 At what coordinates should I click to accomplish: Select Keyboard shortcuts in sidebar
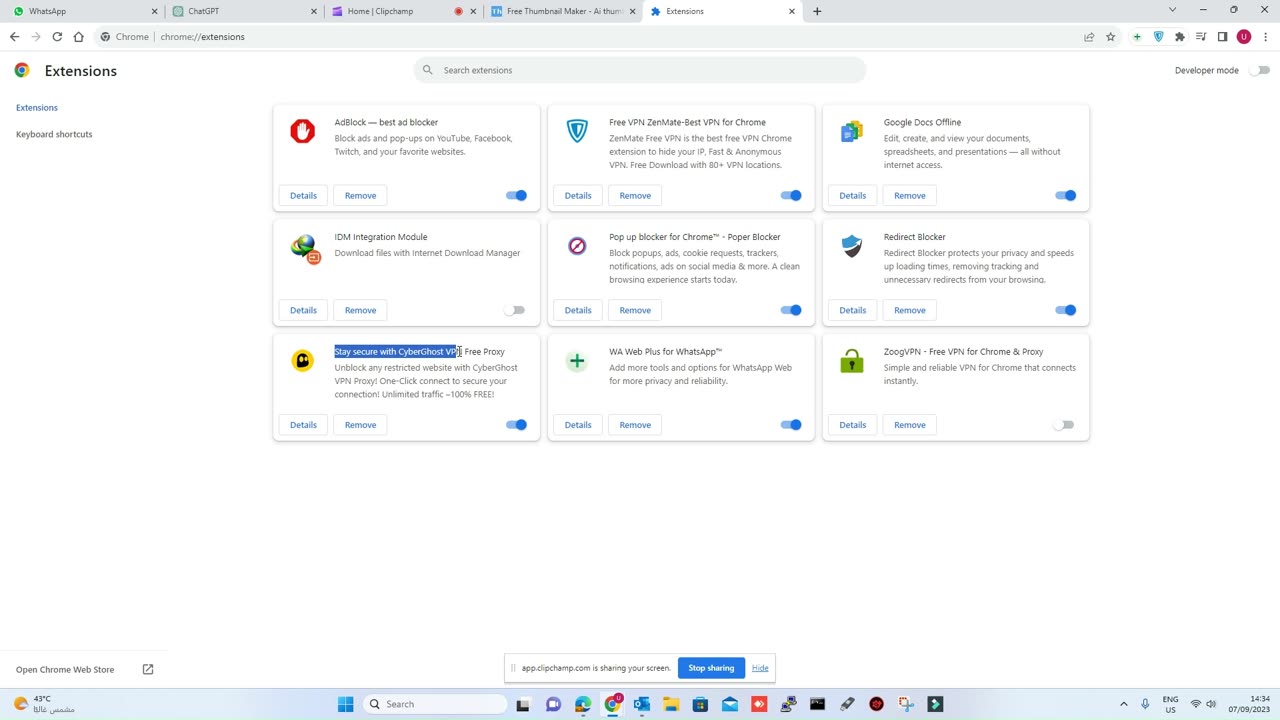(x=54, y=134)
